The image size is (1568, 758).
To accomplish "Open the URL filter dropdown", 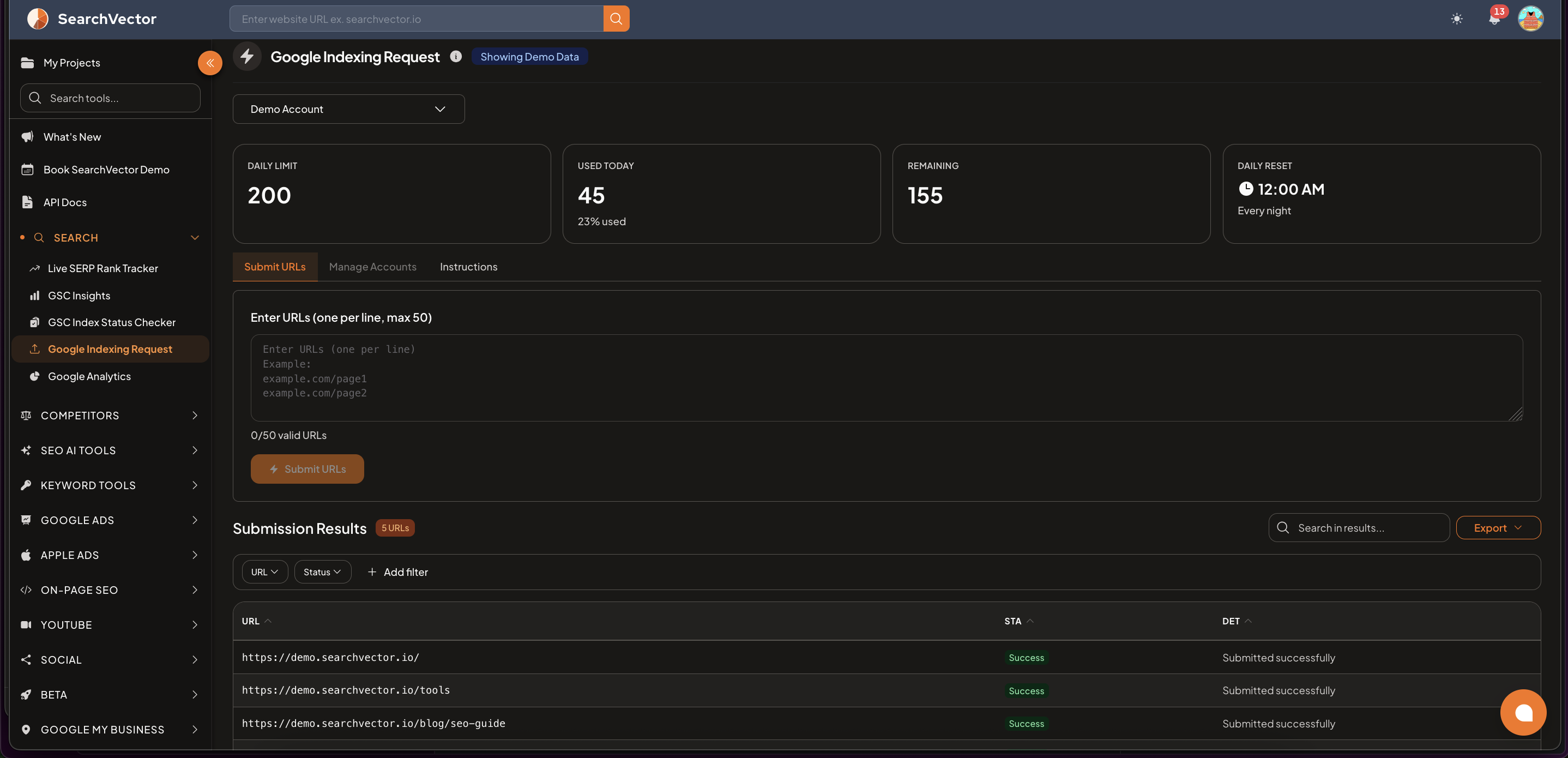I will [265, 572].
